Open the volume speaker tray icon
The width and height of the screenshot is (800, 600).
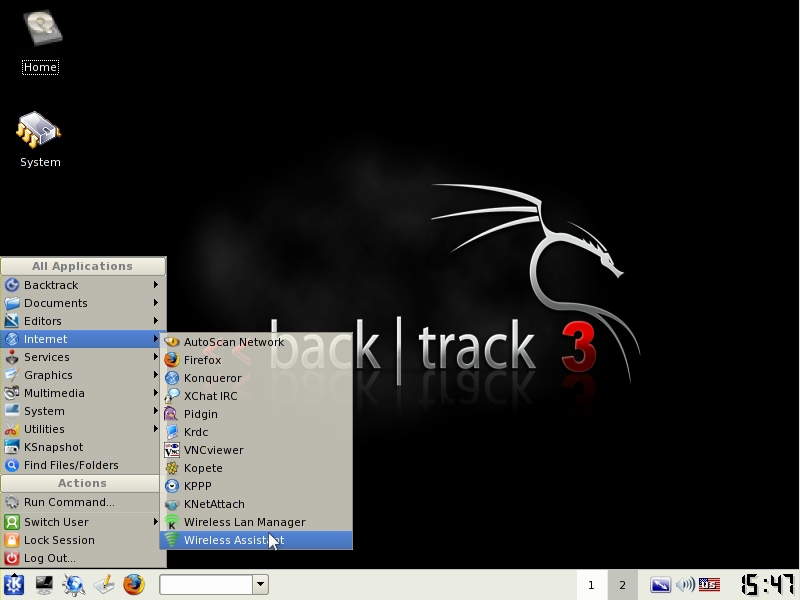[685, 585]
